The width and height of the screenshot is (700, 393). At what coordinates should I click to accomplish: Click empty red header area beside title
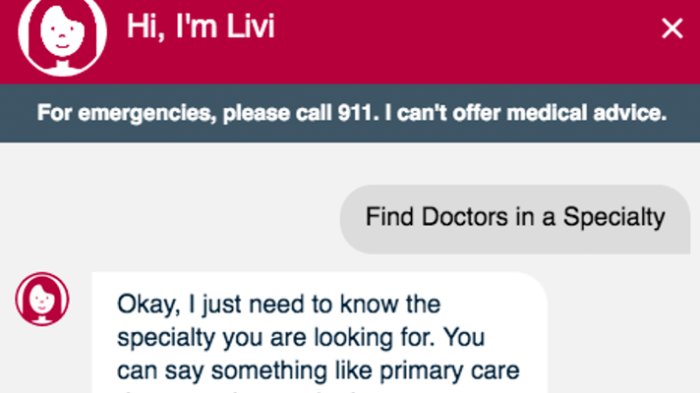point(464,40)
